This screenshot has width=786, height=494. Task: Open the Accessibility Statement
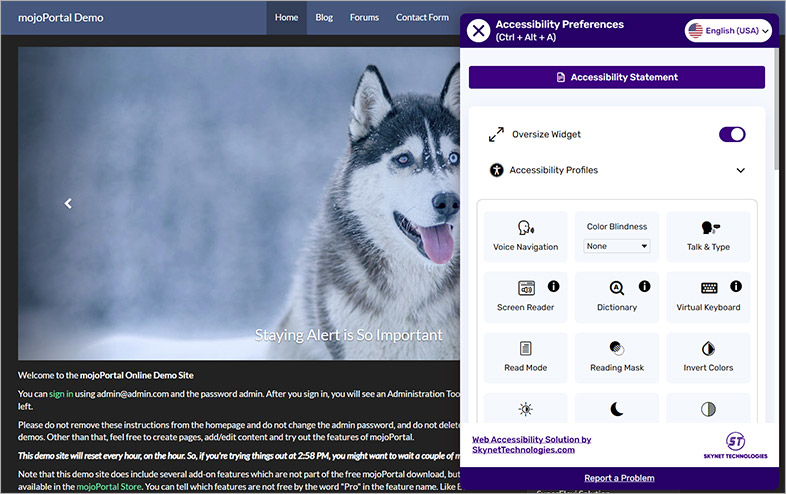617,77
